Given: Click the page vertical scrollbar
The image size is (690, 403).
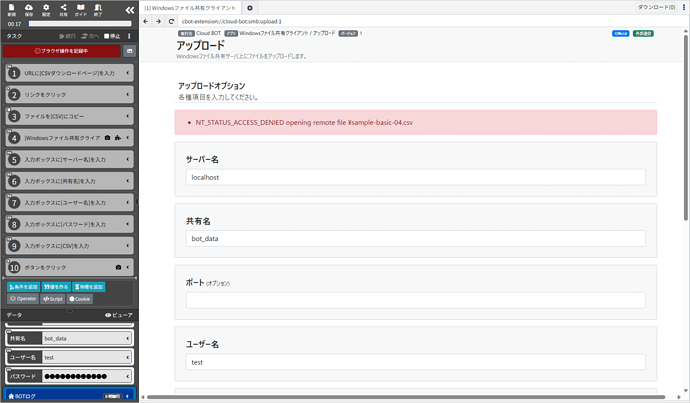Looking at the screenshot, I should pyautogui.click(x=686, y=128).
